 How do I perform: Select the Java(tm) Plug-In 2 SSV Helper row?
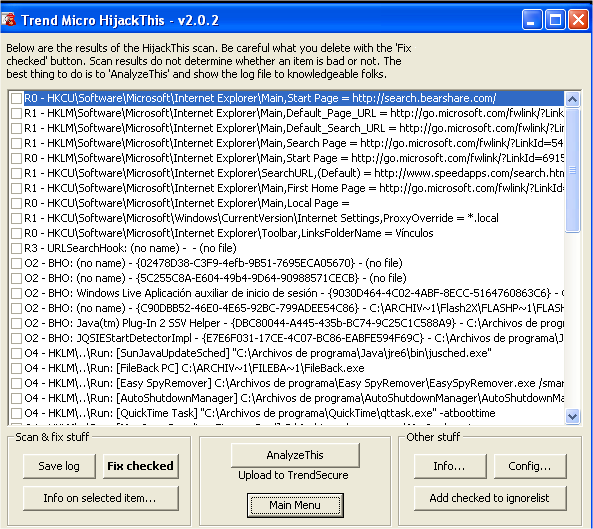tap(293, 323)
